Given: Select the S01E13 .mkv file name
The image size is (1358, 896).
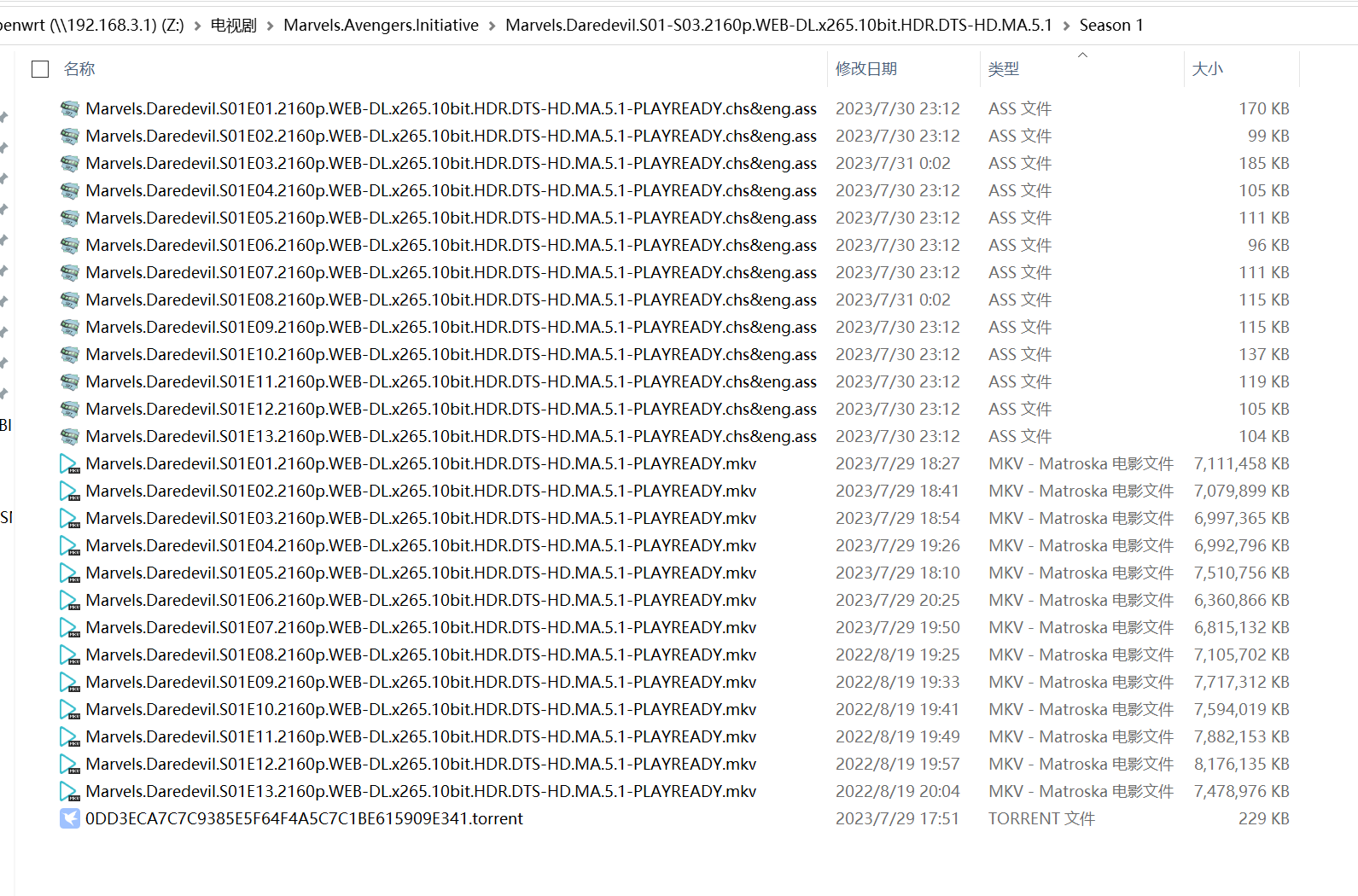Looking at the screenshot, I should point(421,791).
